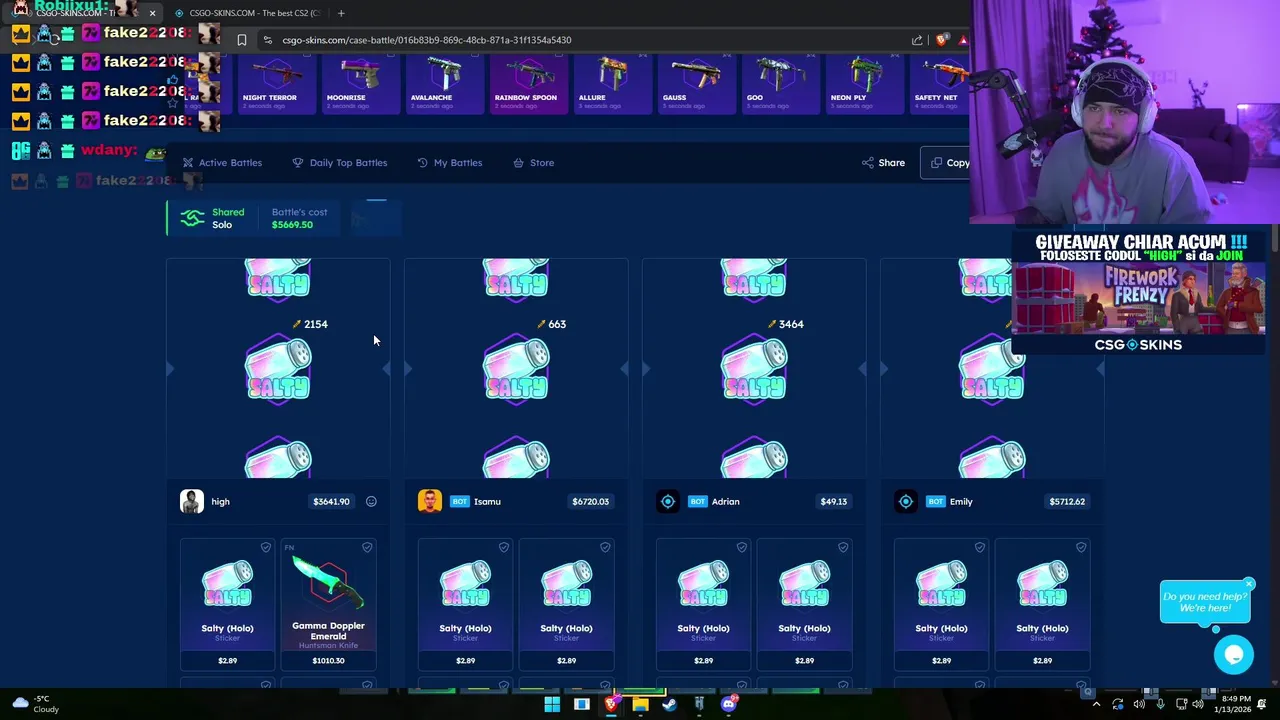Click Emily's $5712.62 total
The height and width of the screenshot is (720, 1280).
pyautogui.click(x=1067, y=502)
